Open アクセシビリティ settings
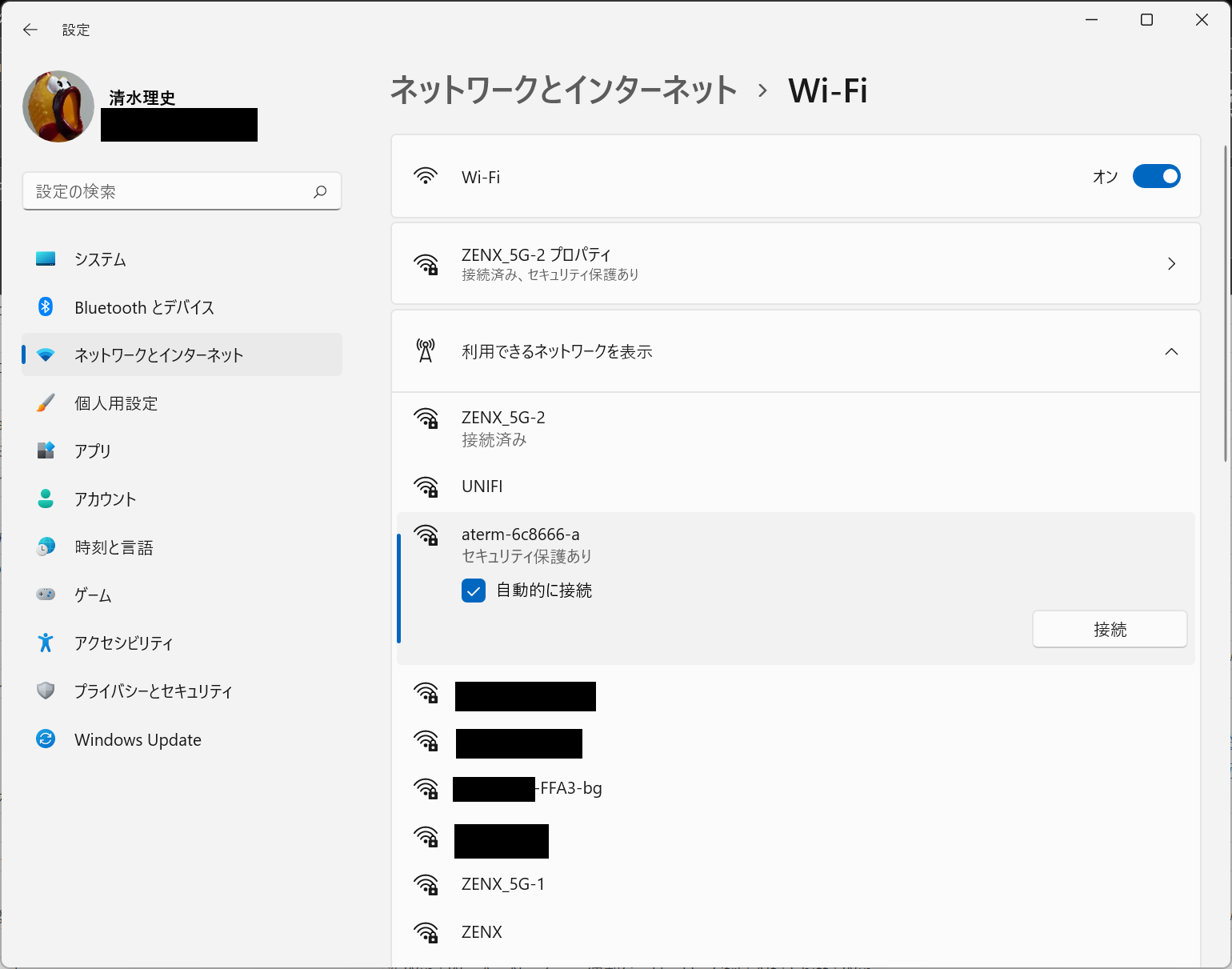This screenshot has width=1232, height=969. tap(182, 643)
